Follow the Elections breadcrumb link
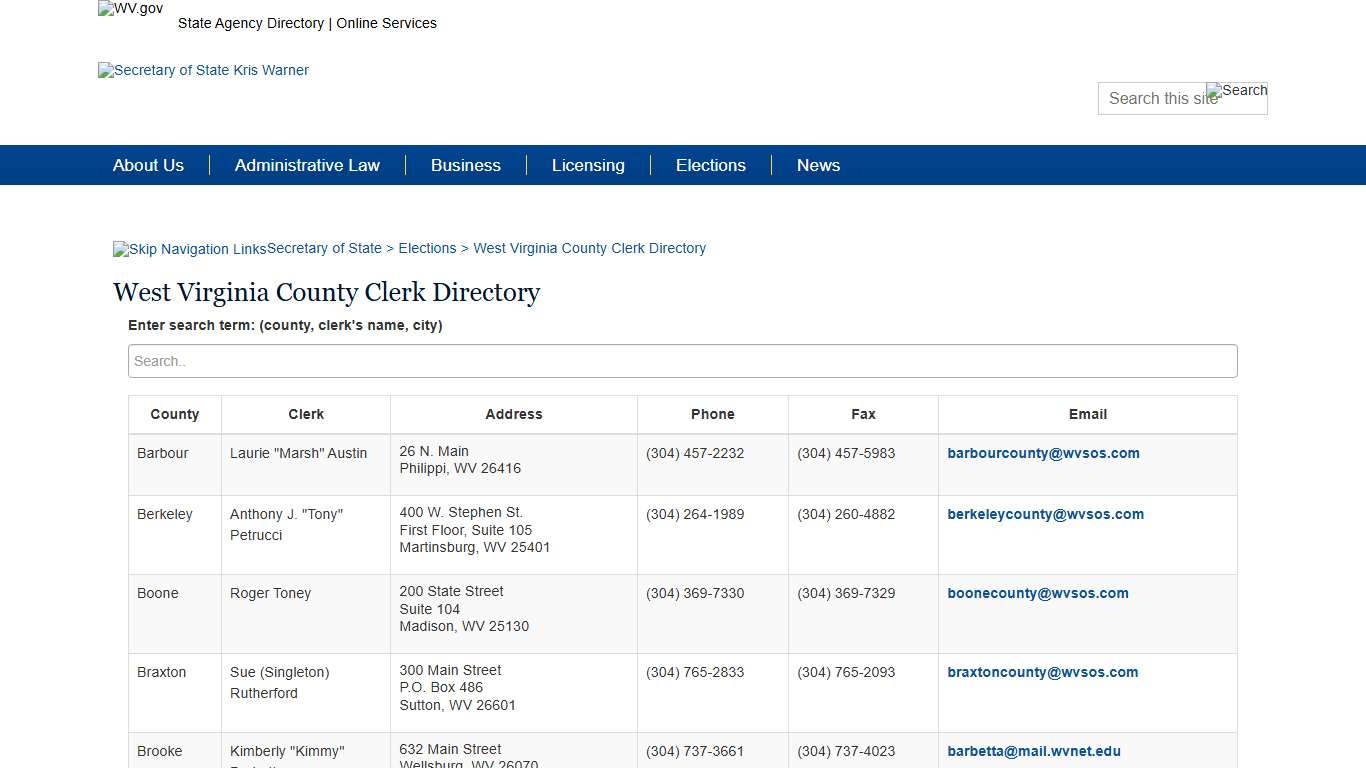Screen dimensions: 1366x768 pos(427,248)
